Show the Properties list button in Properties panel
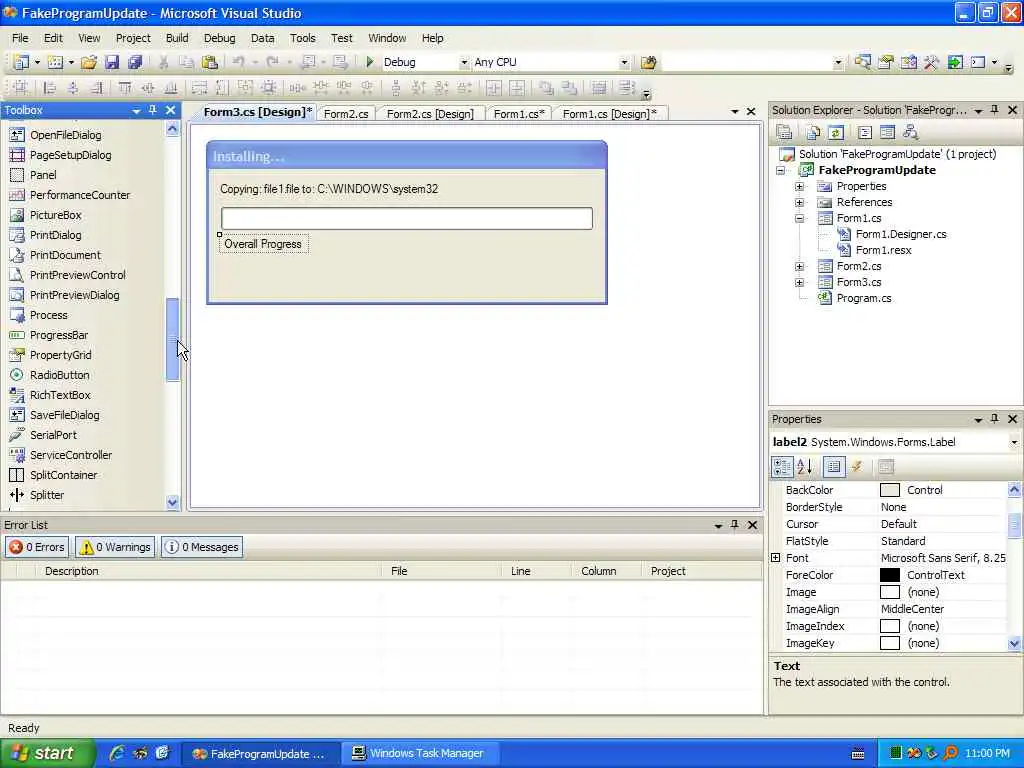The image size is (1024, 768). tap(833, 466)
